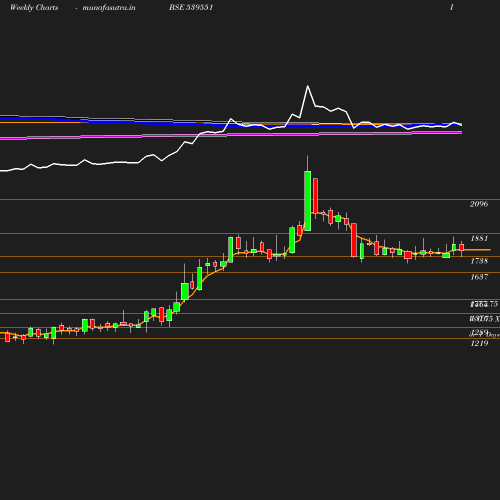The width and height of the screenshot is (500, 500).
Task: Click the "BSE 539551" symbol label
Action: (x=191, y=7)
